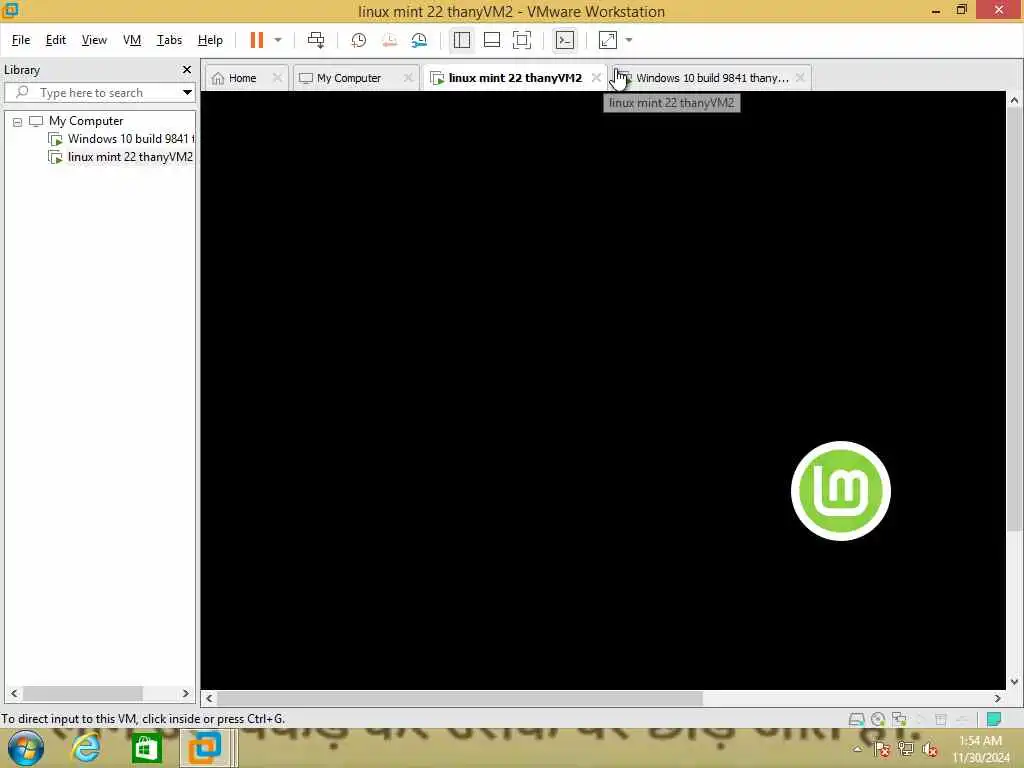The image size is (1024, 768).
Task: Click the green message log status icon
Action: 994,720
